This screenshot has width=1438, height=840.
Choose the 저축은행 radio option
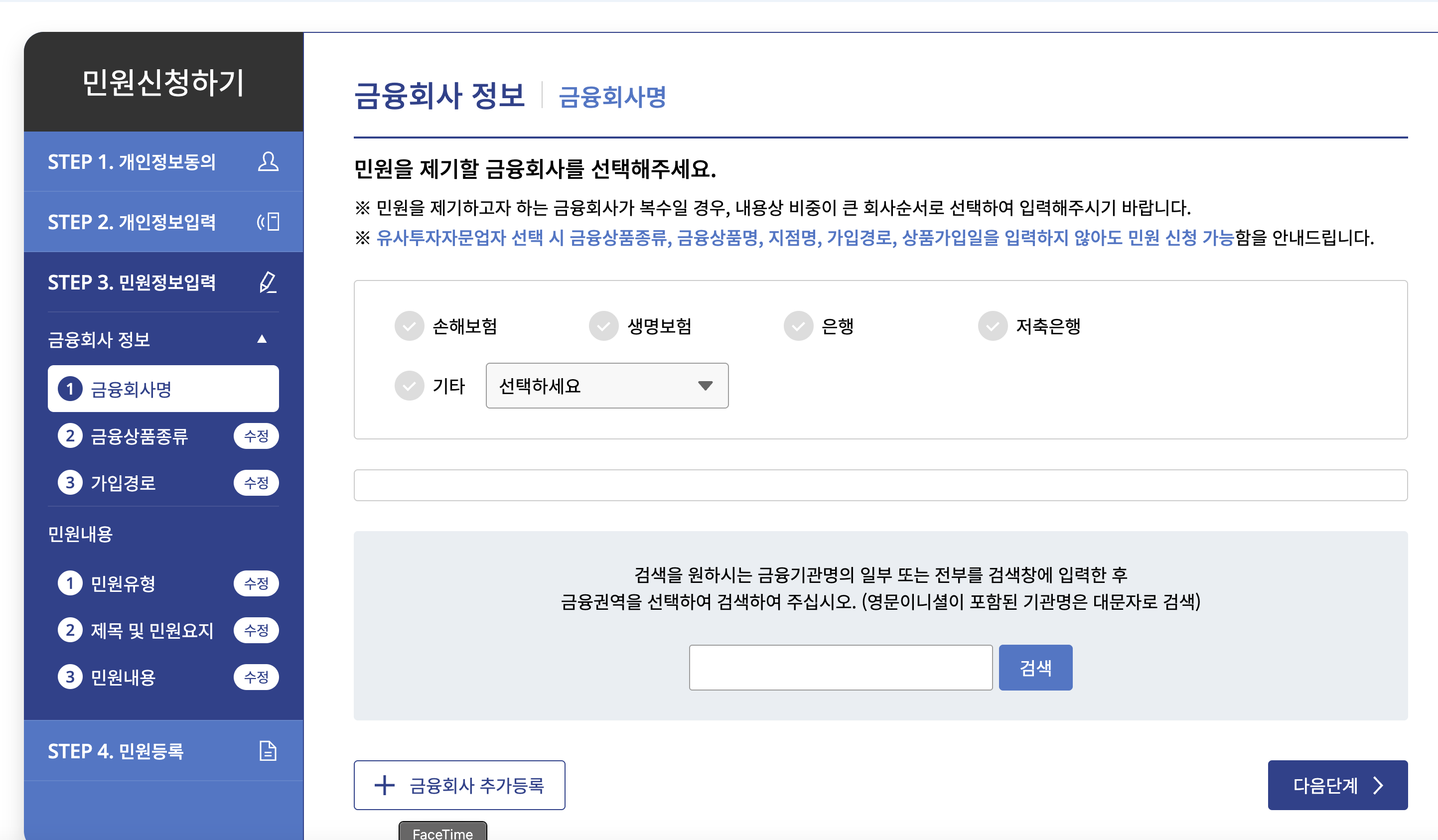pos(993,326)
